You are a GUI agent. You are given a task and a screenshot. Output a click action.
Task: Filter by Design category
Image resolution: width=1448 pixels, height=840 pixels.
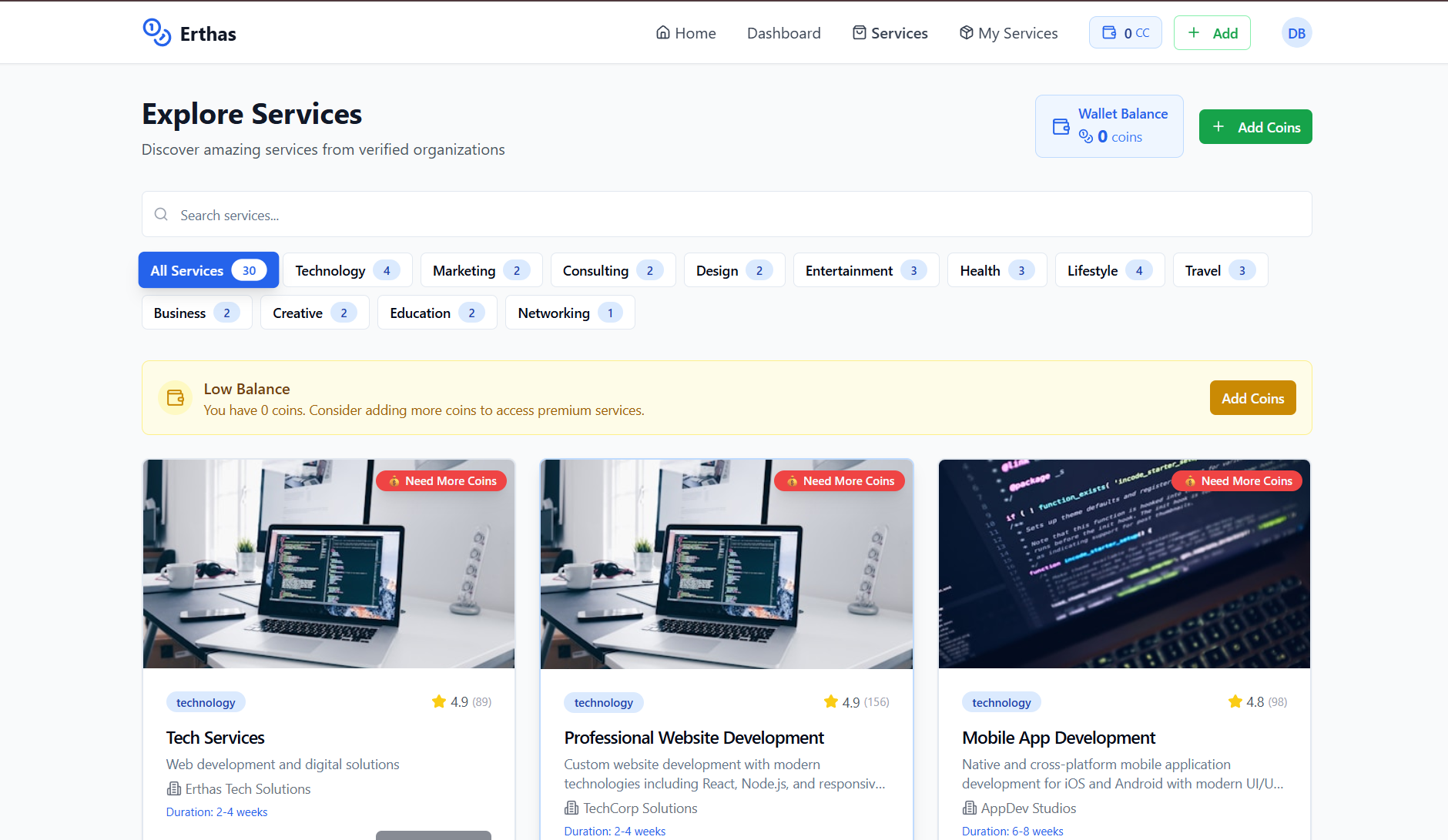tap(734, 270)
